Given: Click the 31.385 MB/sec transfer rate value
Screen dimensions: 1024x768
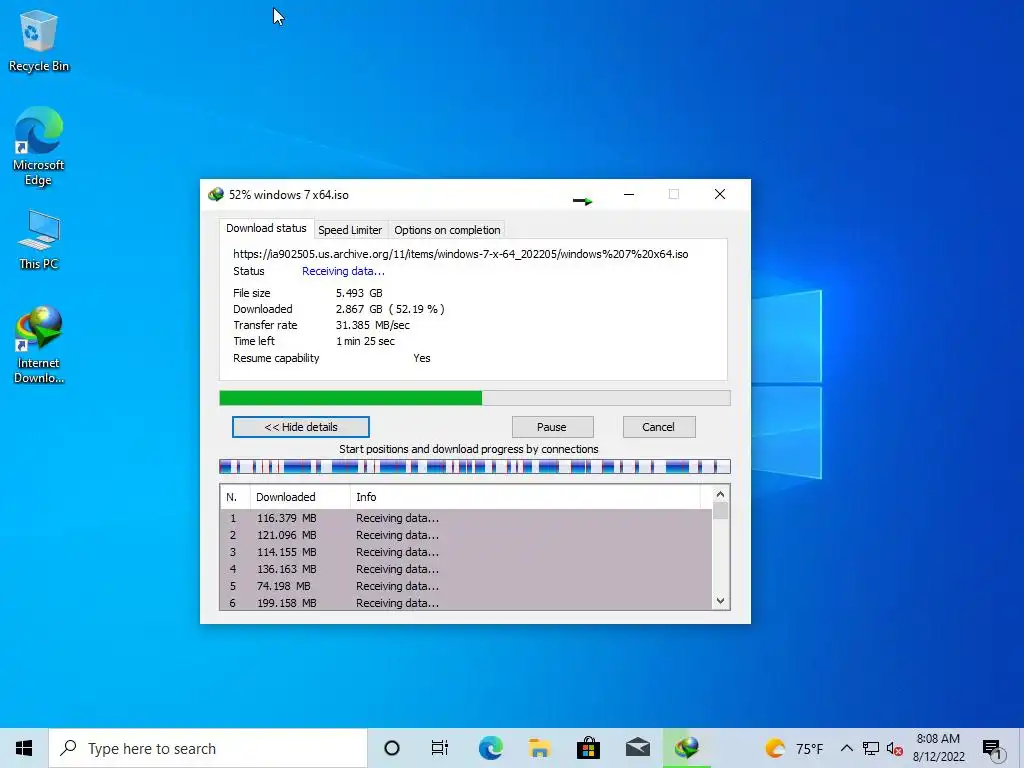Looking at the screenshot, I should (x=373, y=325).
